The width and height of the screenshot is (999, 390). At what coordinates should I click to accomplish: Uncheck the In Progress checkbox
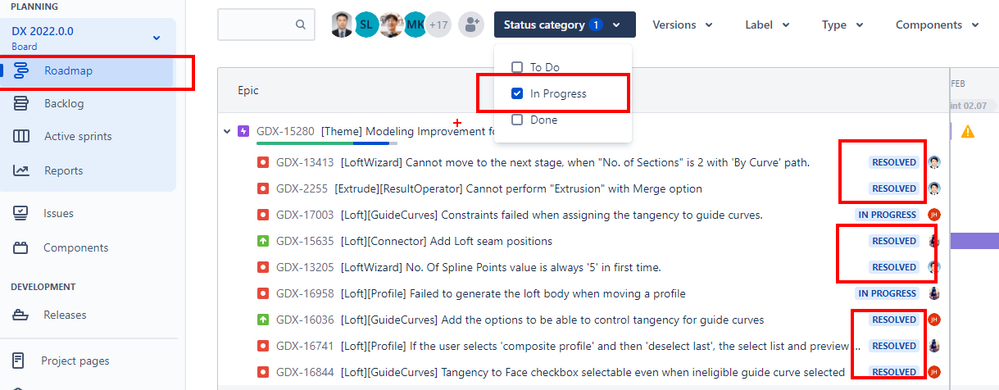[x=517, y=94]
